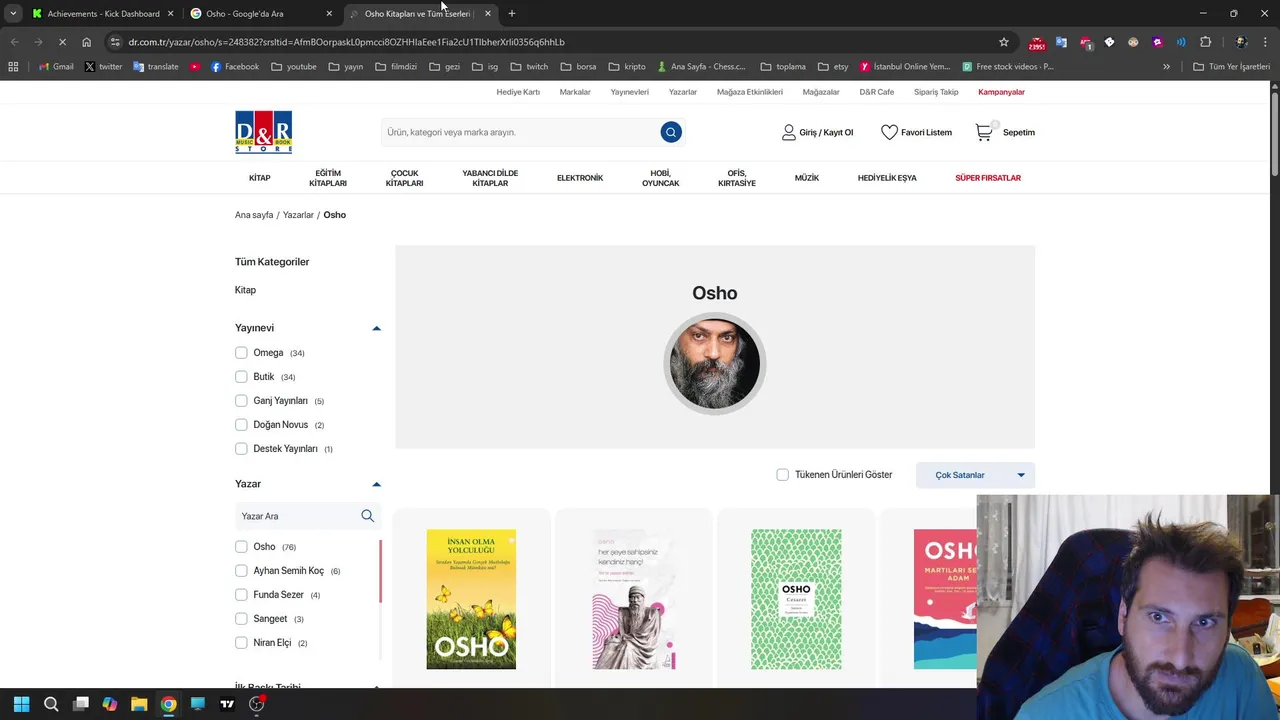Switch to Osho - Google'da Ara tab

(x=262, y=14)
